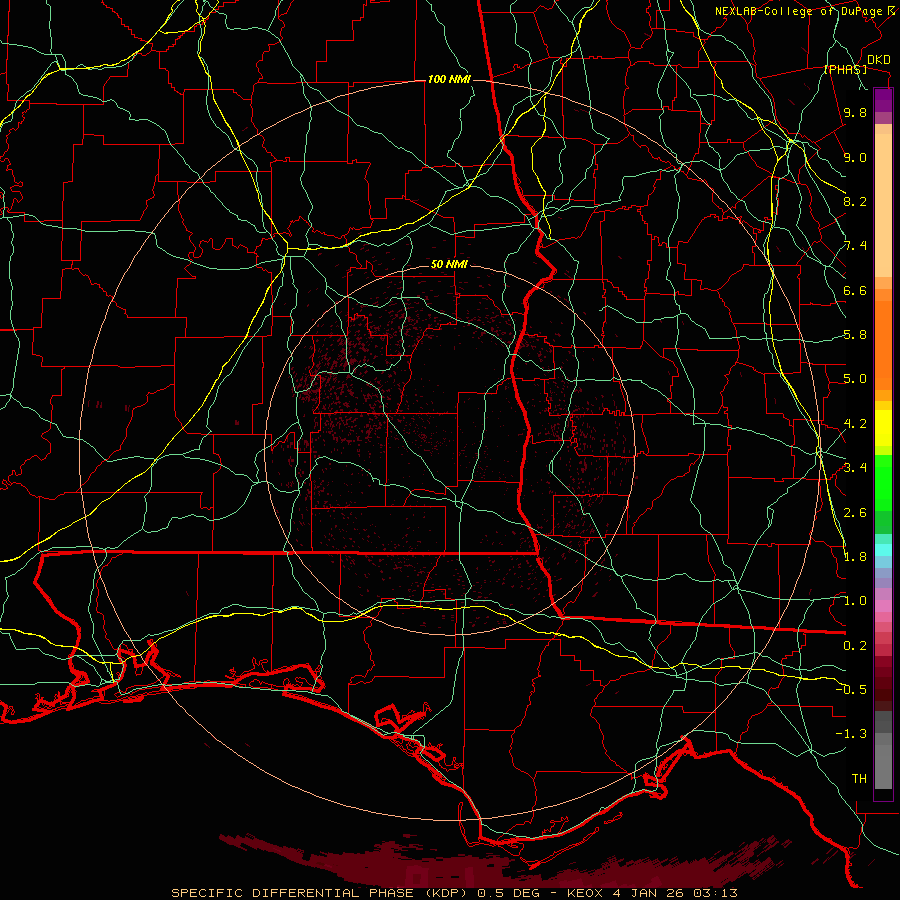The width and height of the screenshot is (900, 900).
Task: Click the 3.4 scale value
Action: point(855,468)
